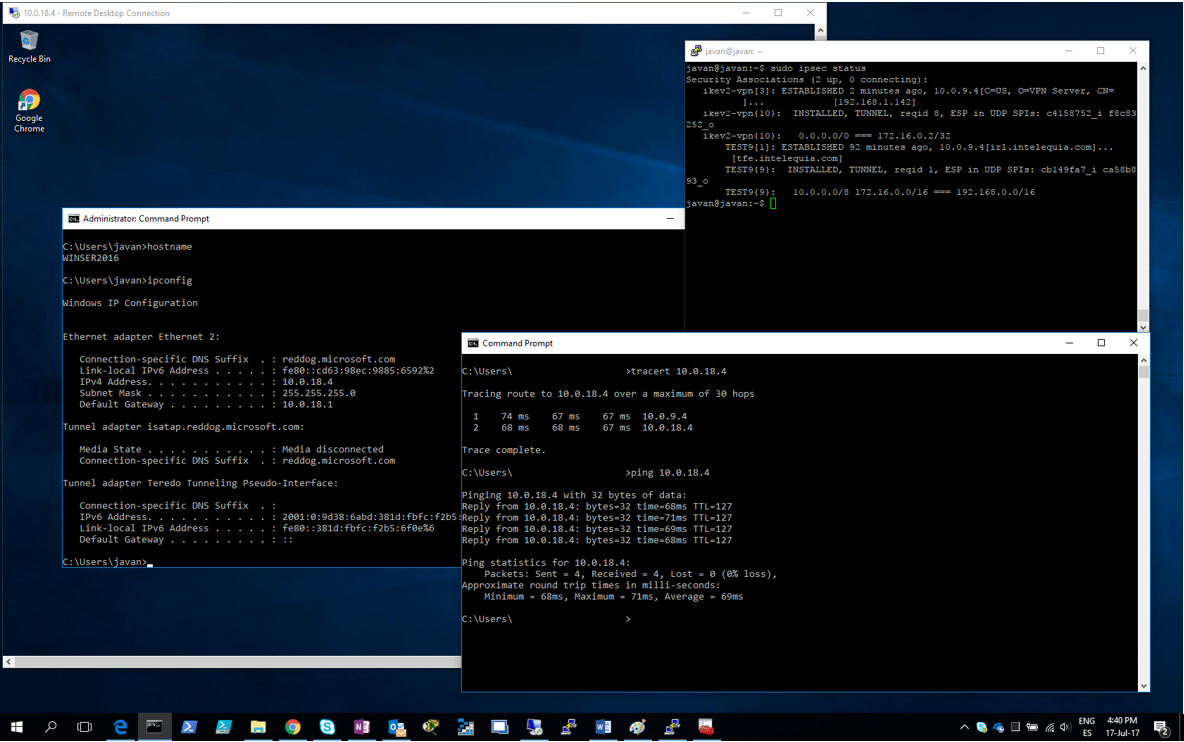Open Microsoft Edge from the taskbar
Image resolution: width=1184 pixels, height=742 pixels.
(120, 727)
